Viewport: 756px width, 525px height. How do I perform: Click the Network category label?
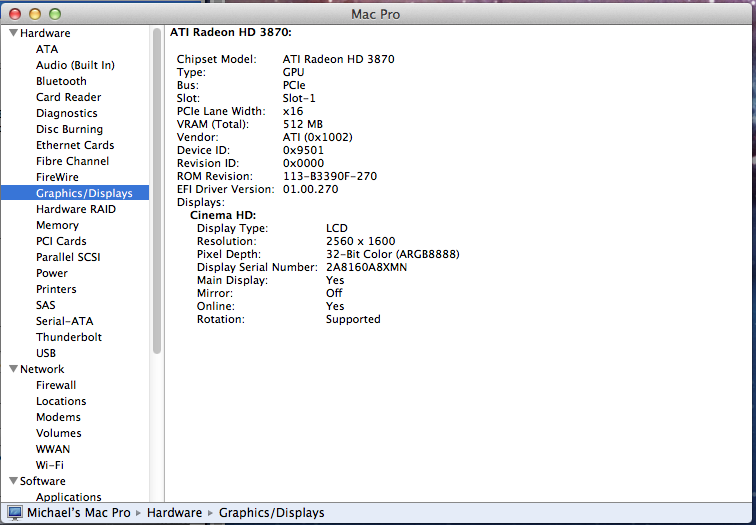(42, 369)
